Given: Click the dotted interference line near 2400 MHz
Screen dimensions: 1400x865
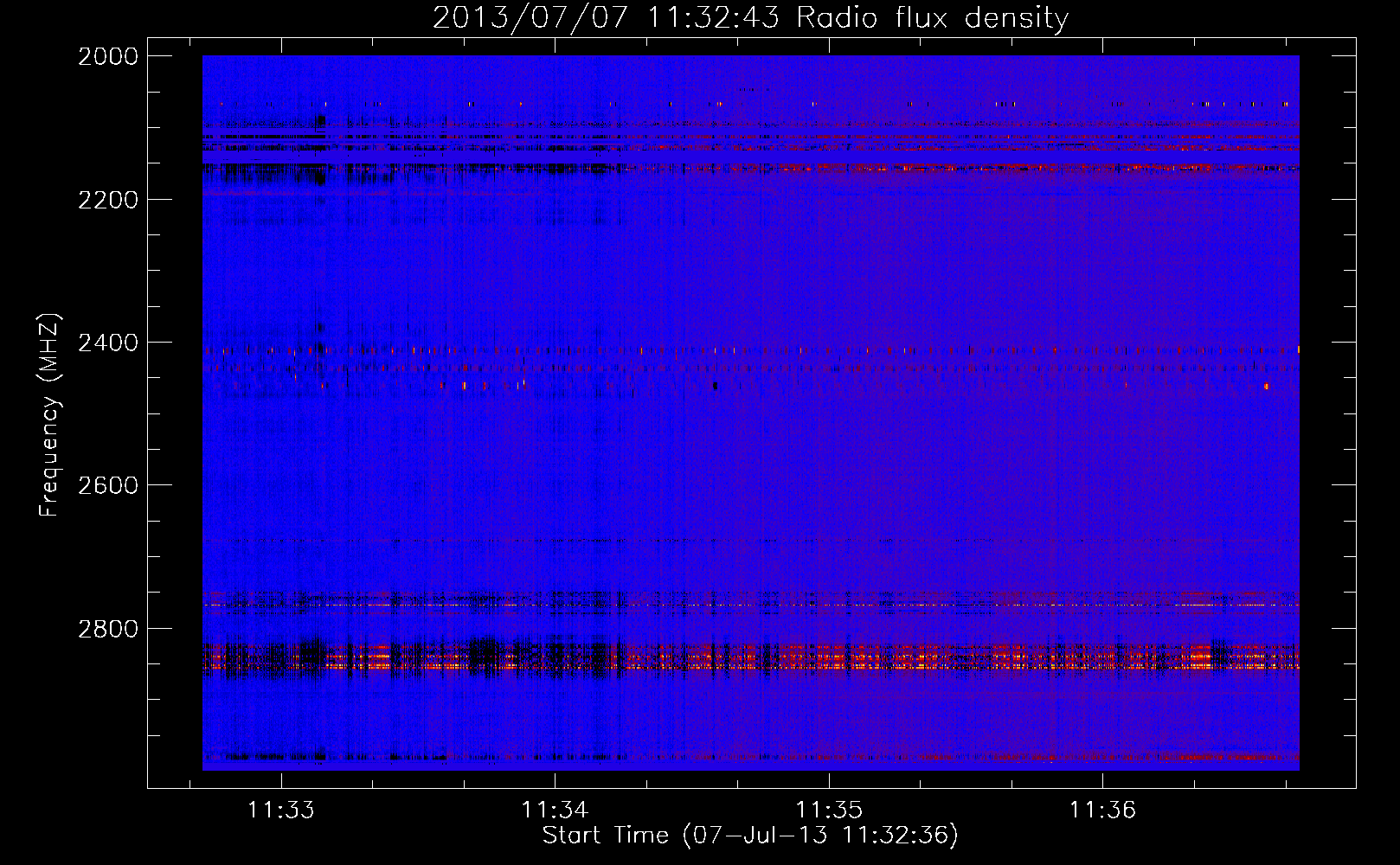Looking at the screenshot, I should [750, 350].
